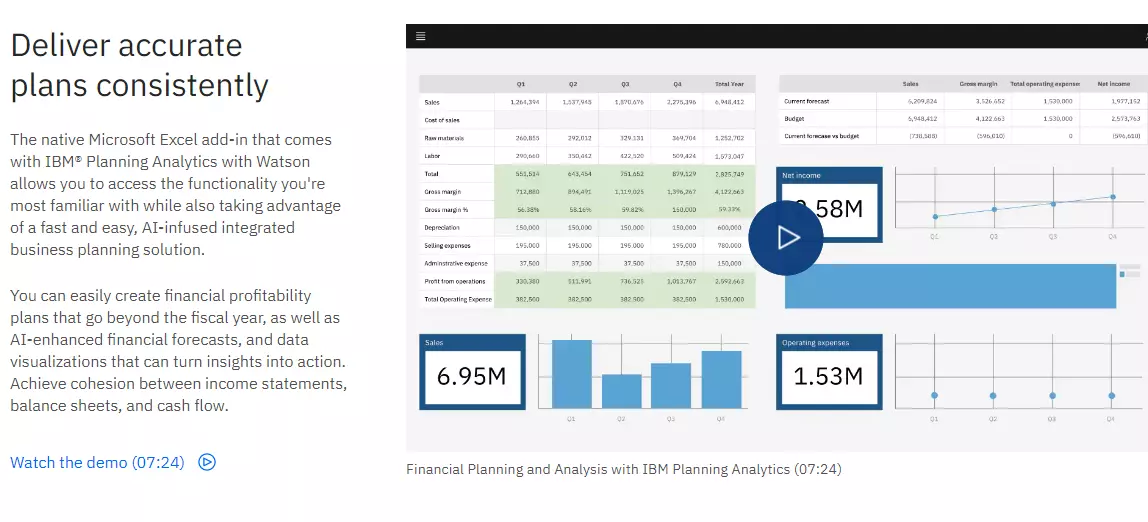Click the Operating expenses 1.53M card
1148x522 pixels.
(830, 372)
